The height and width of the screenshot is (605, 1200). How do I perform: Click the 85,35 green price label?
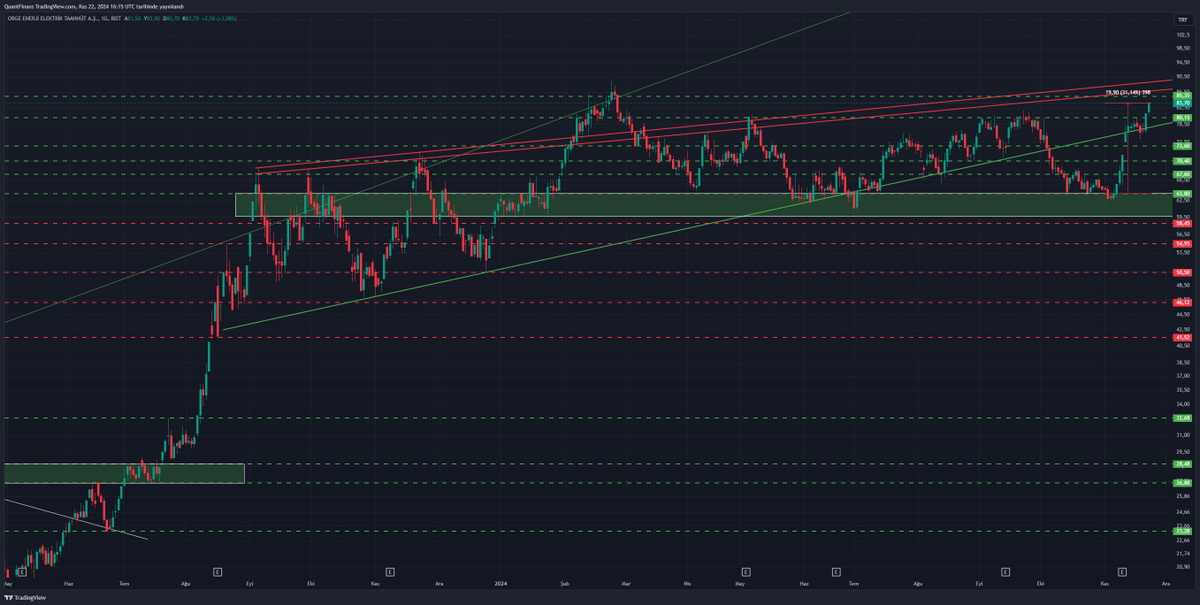pyautogui.click(x=1183, y=96)
